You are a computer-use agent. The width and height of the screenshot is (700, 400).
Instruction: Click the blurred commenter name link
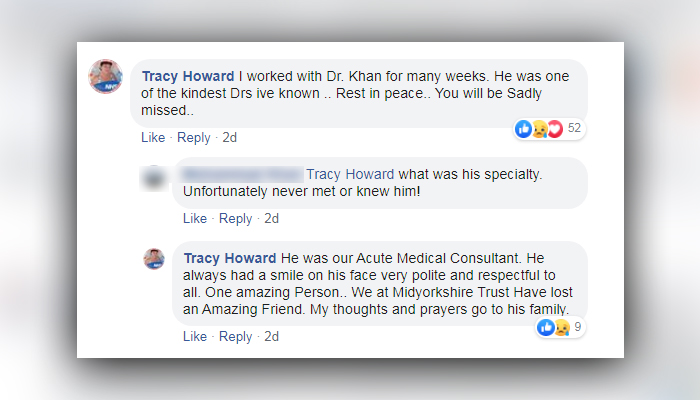click(x=241, y=173)
